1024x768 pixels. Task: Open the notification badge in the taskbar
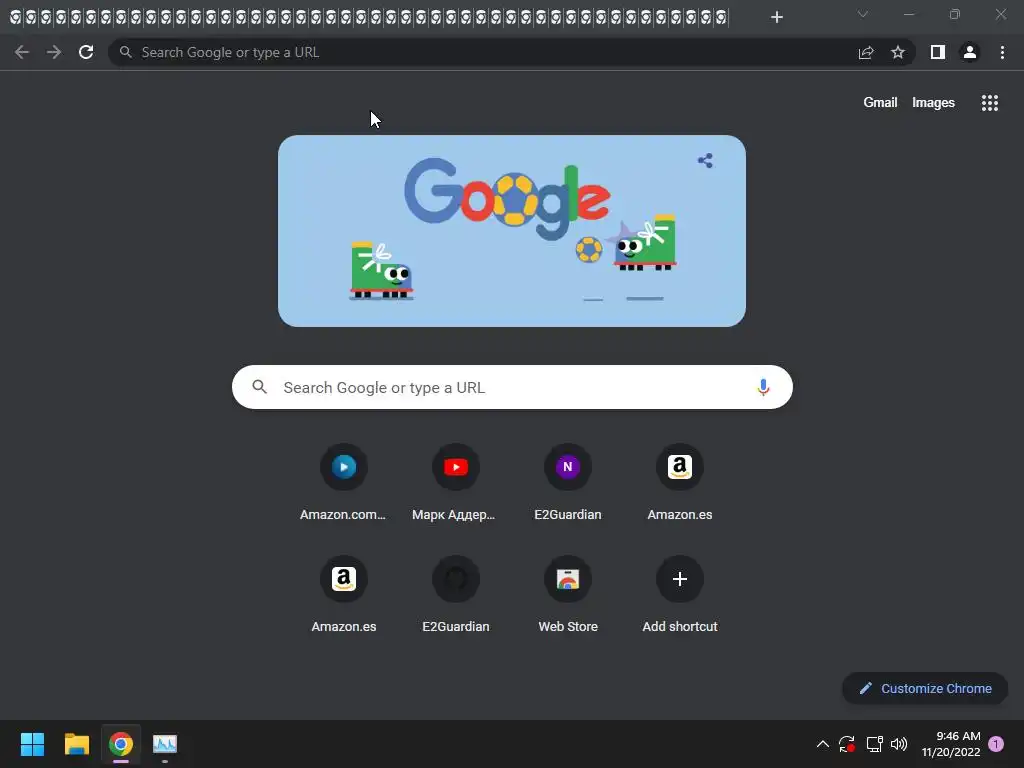996,744
